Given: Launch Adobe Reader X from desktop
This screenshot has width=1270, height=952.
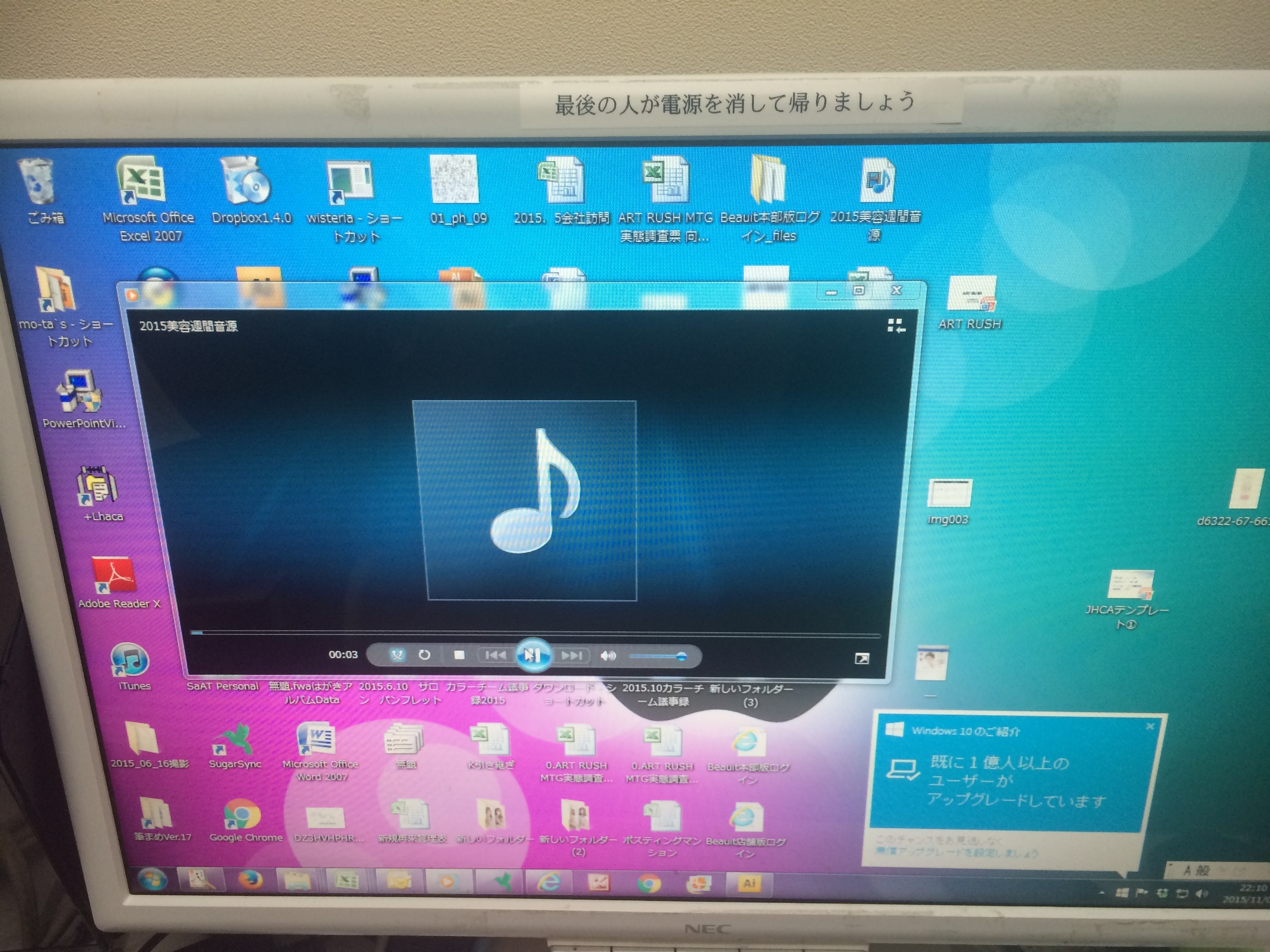Looking at the screenshot, I should (x=118, y=583).
